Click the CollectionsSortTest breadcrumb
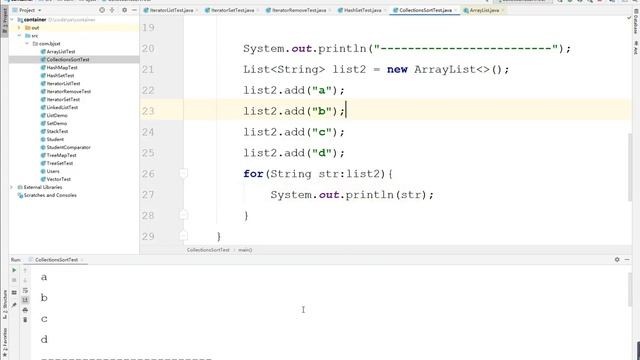Image resolution: width=640 pixels, height=360 pixels. (x=208, y=250)
